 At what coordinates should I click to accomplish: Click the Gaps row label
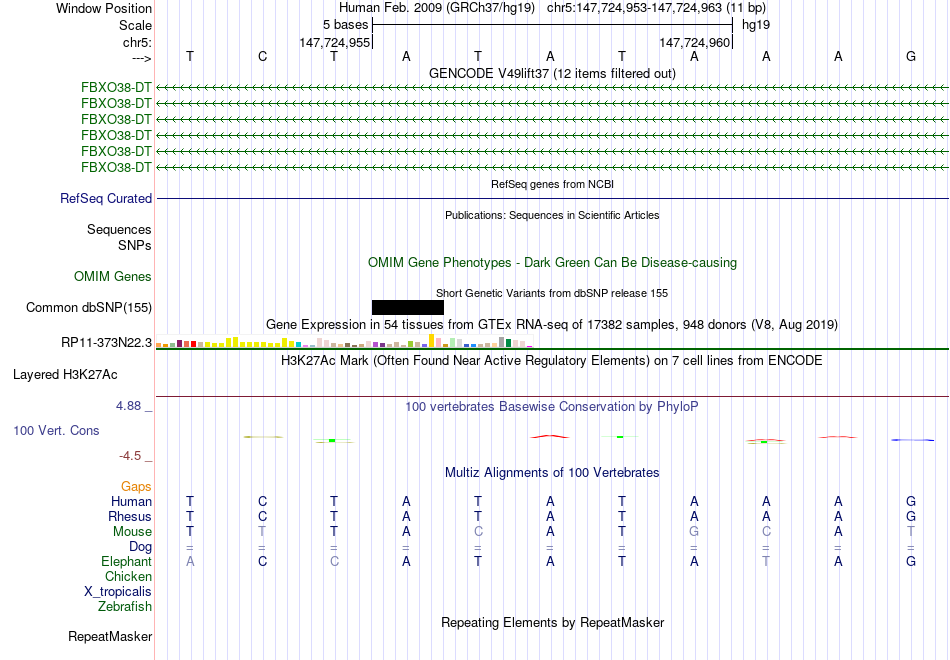136,486
